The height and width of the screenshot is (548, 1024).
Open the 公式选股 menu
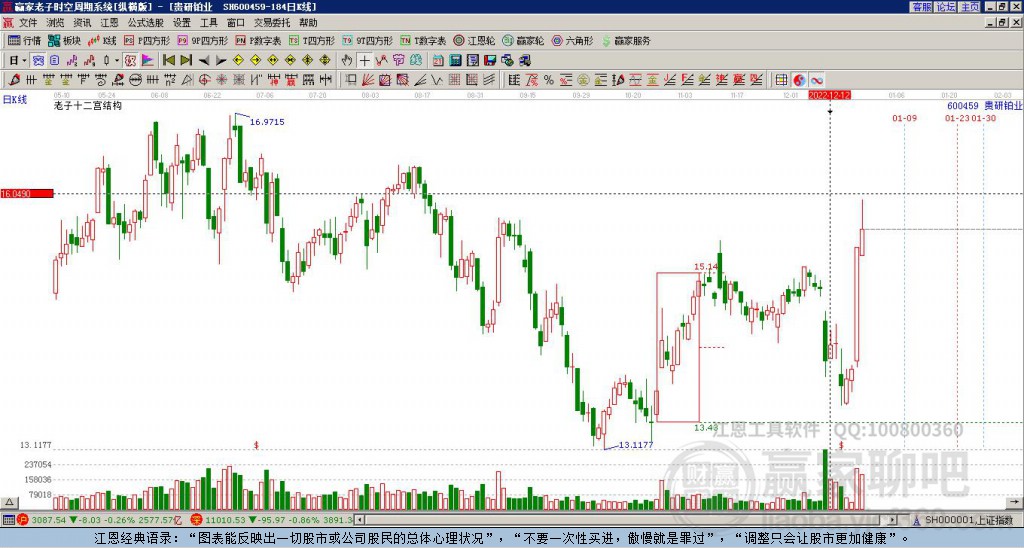pos(146,23)
